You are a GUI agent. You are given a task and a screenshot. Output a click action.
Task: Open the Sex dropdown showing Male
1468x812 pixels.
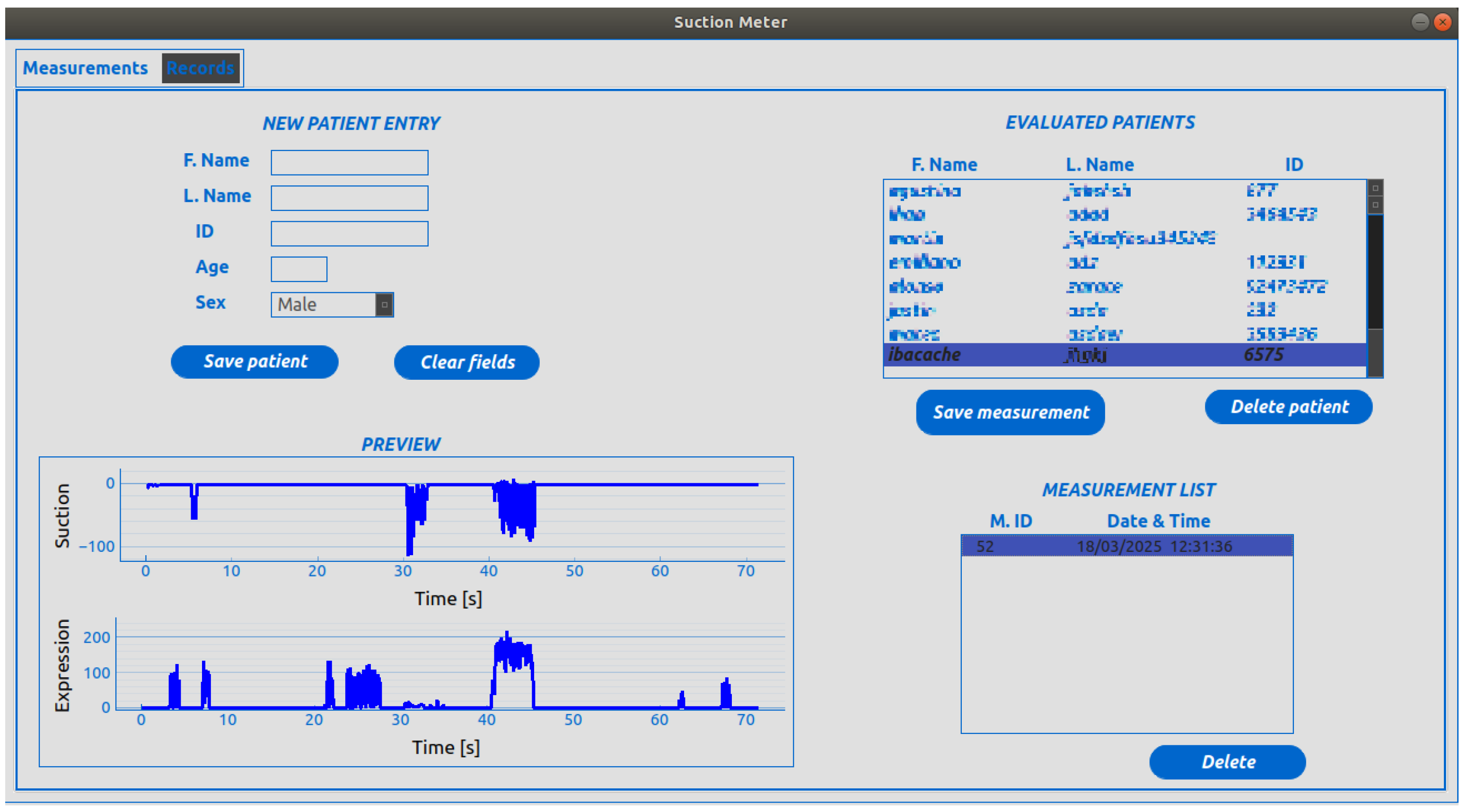332,304
